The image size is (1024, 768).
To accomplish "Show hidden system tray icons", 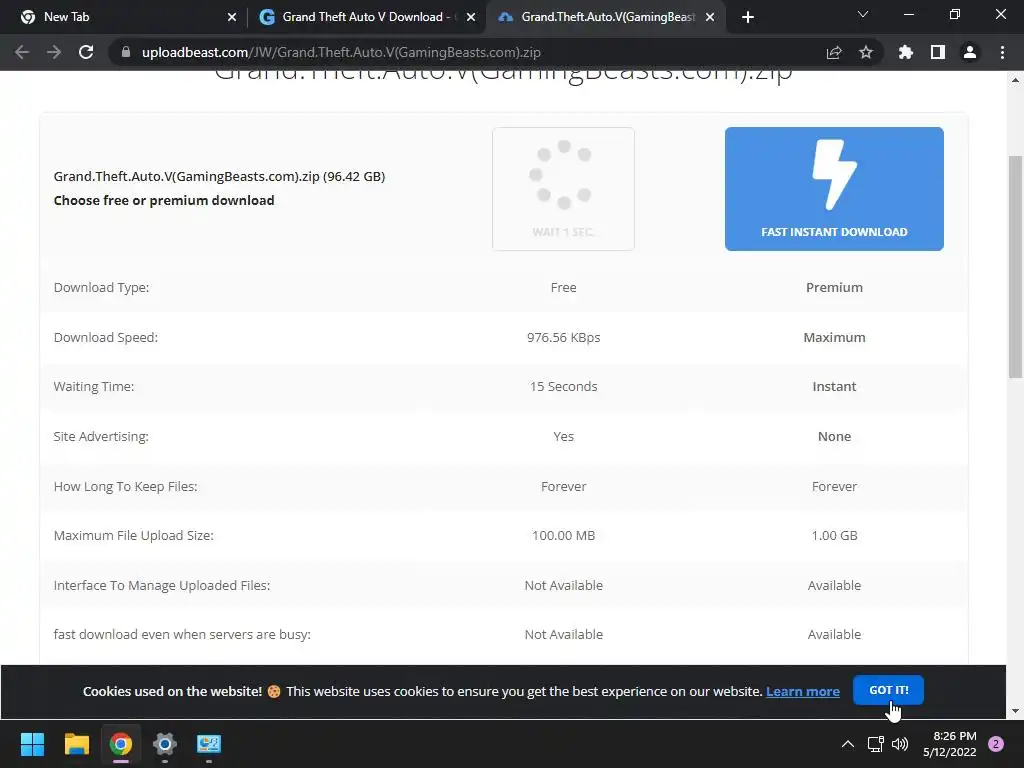I will [x=848, y=744].
